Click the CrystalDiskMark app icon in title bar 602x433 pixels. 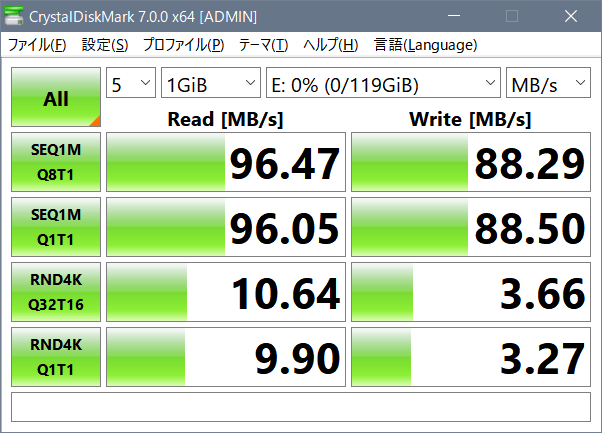13,16
